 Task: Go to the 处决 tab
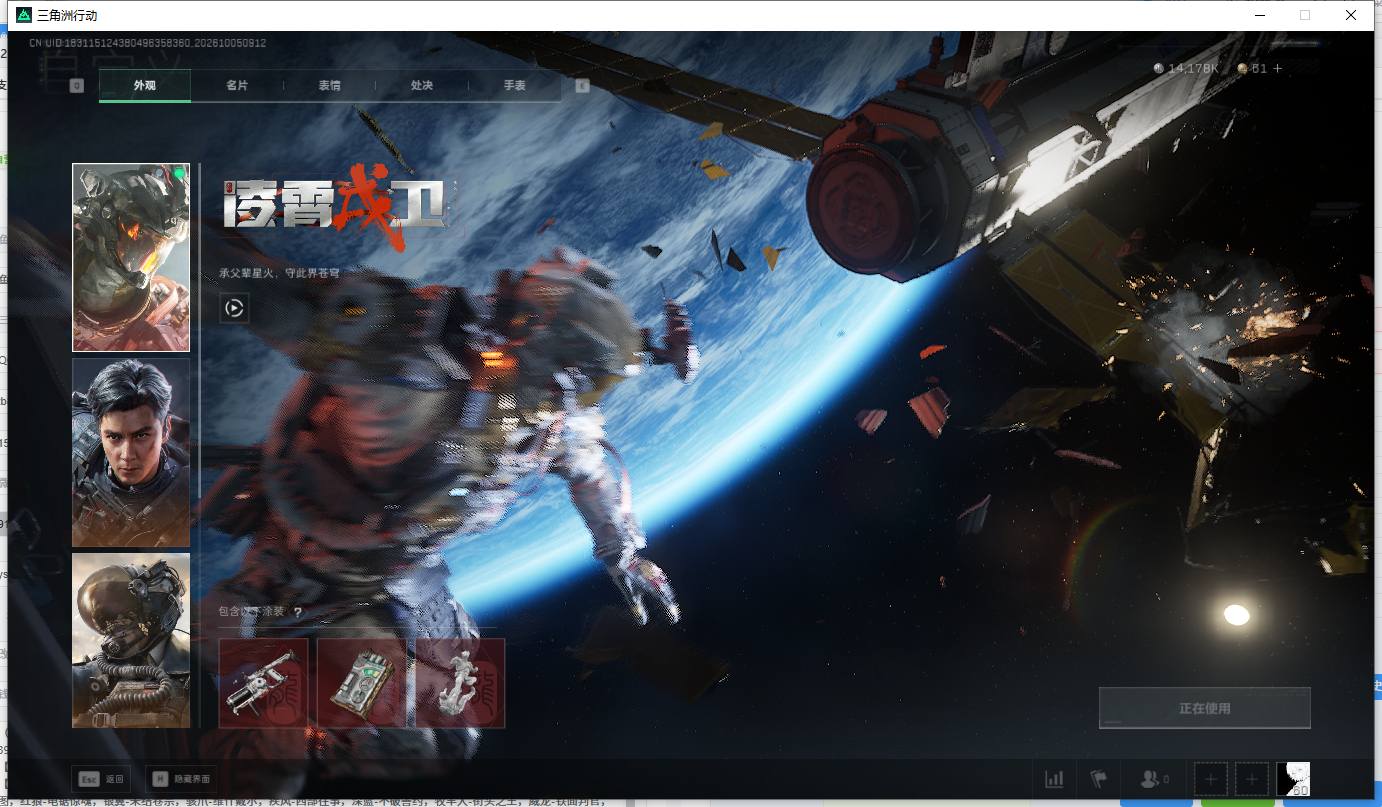point(422,86)
